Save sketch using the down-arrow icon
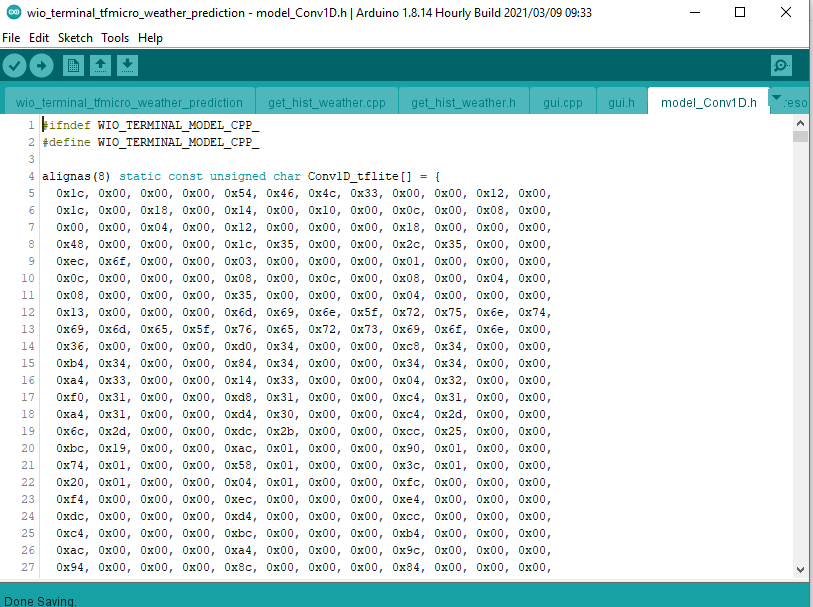 tap(127, 66)
